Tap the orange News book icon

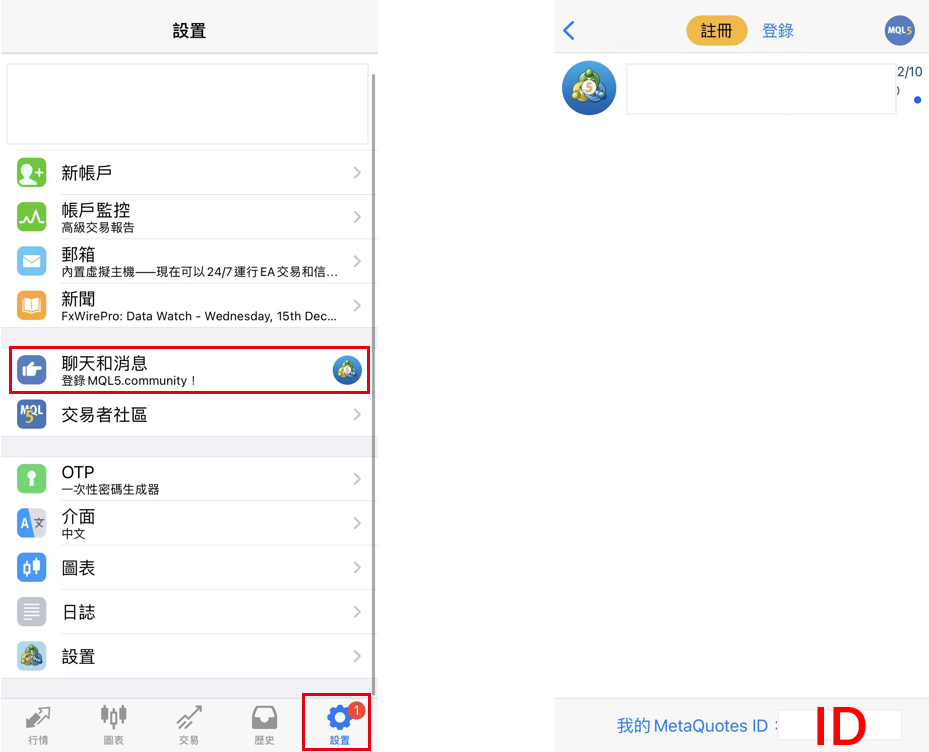click(31, 305)
